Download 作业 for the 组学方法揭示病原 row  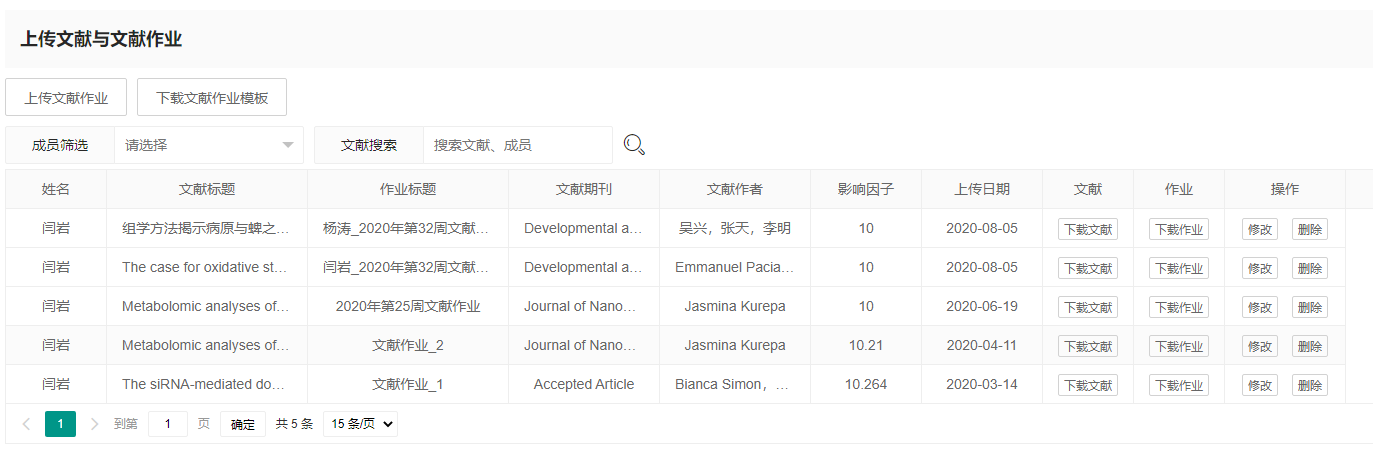(x=1179, y=229)
